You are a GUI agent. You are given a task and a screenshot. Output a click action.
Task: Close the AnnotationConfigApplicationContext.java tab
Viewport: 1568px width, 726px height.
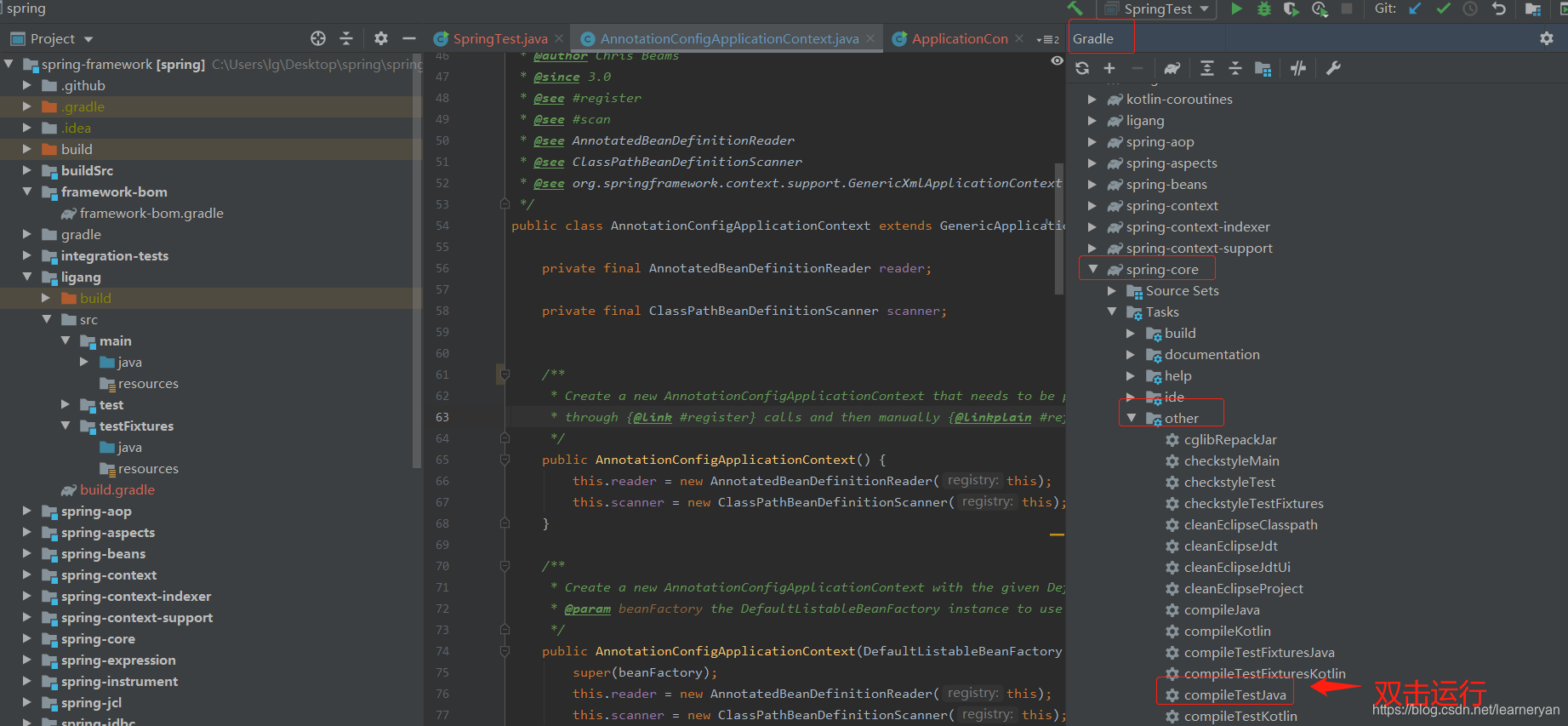tap(870, 38)
